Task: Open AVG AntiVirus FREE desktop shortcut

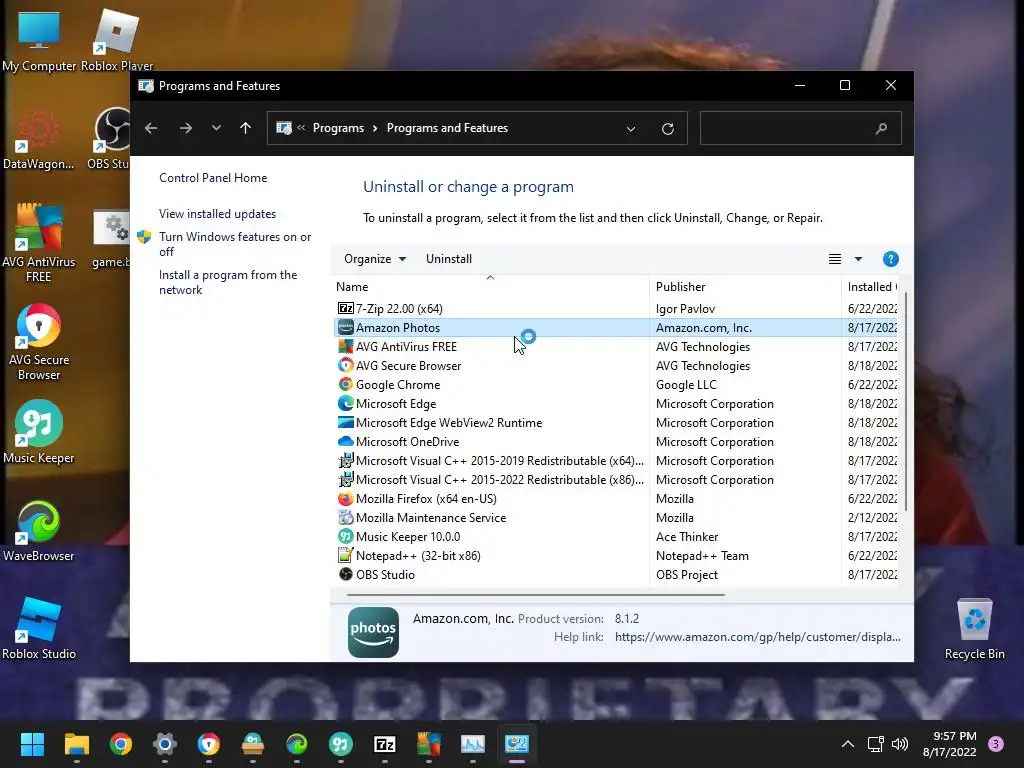Action: [x=39, y=243]
